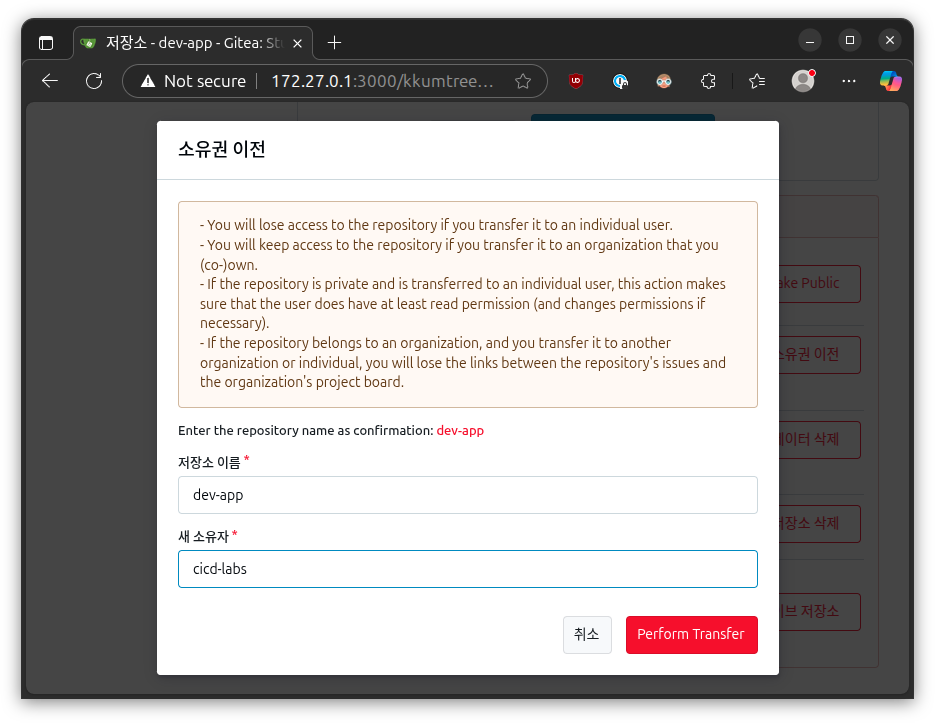Click the red dev-app confirmation text
Image resolution: width=935 pixels, height=723 pixels.
point(460,430)
